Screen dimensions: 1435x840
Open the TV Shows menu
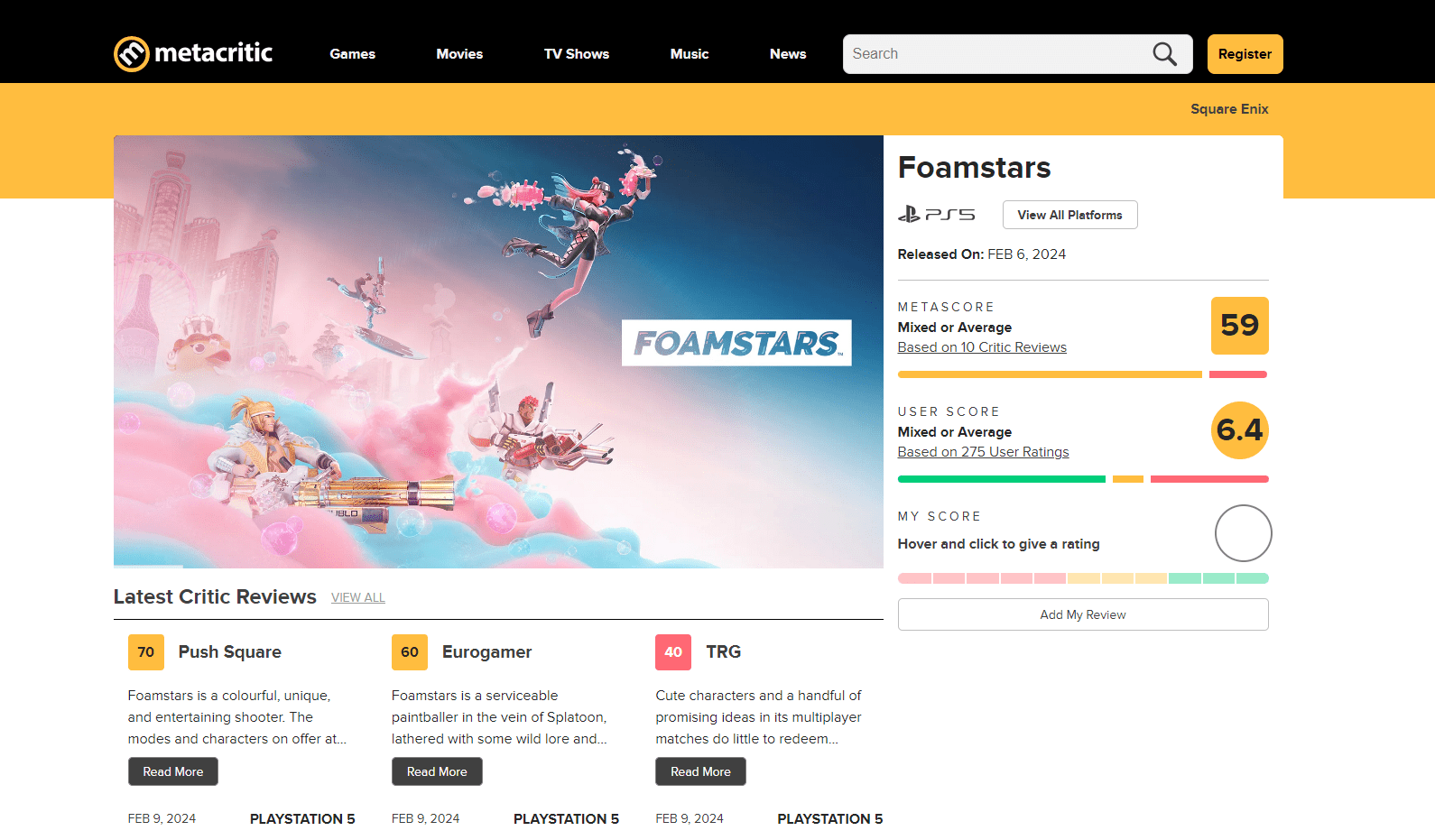coord(576,54)
